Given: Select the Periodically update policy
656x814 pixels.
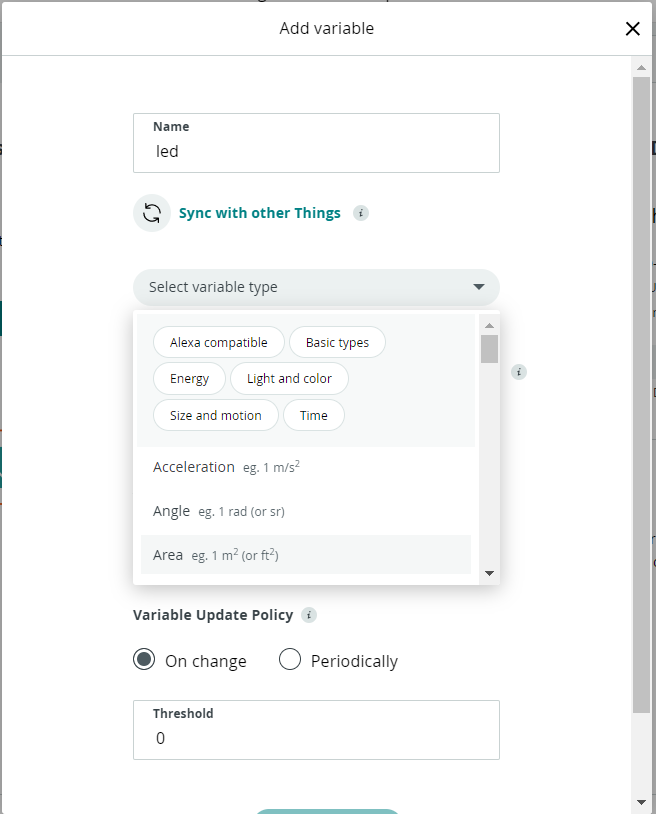Looking at the screenshot, I should [x=290, y=660].
